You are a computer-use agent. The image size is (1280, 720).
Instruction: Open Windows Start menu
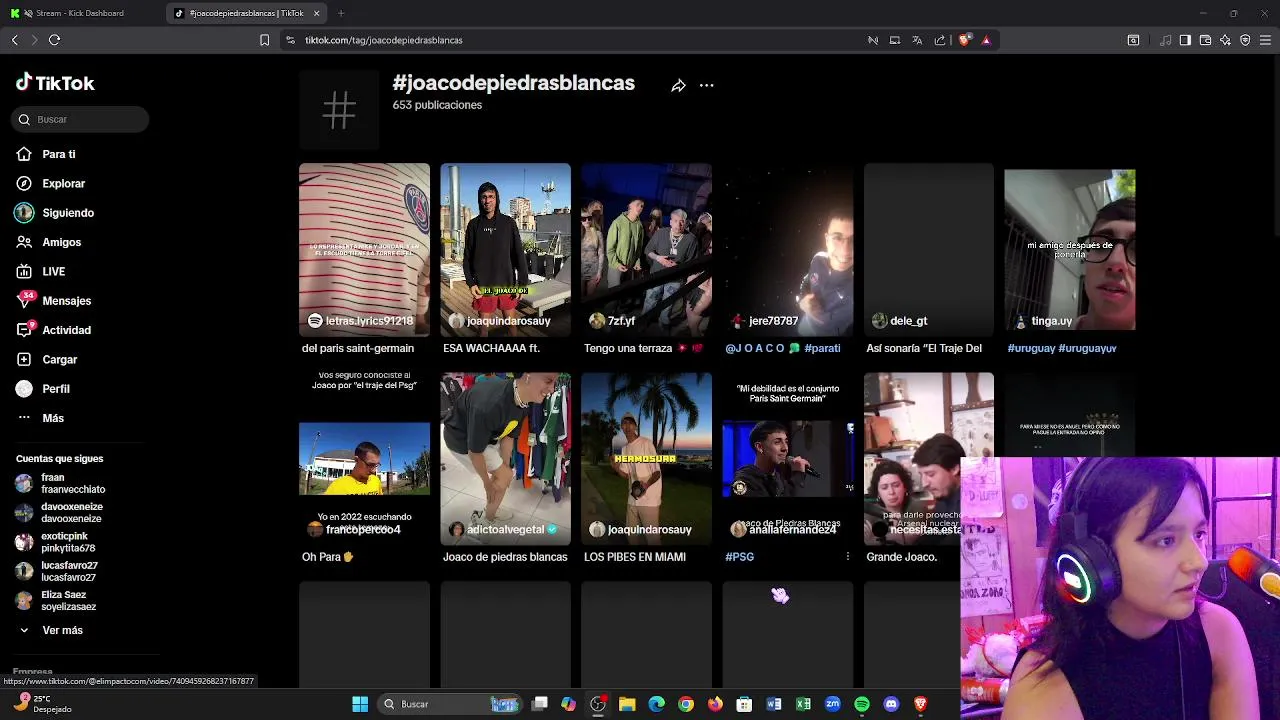[360, 704]
